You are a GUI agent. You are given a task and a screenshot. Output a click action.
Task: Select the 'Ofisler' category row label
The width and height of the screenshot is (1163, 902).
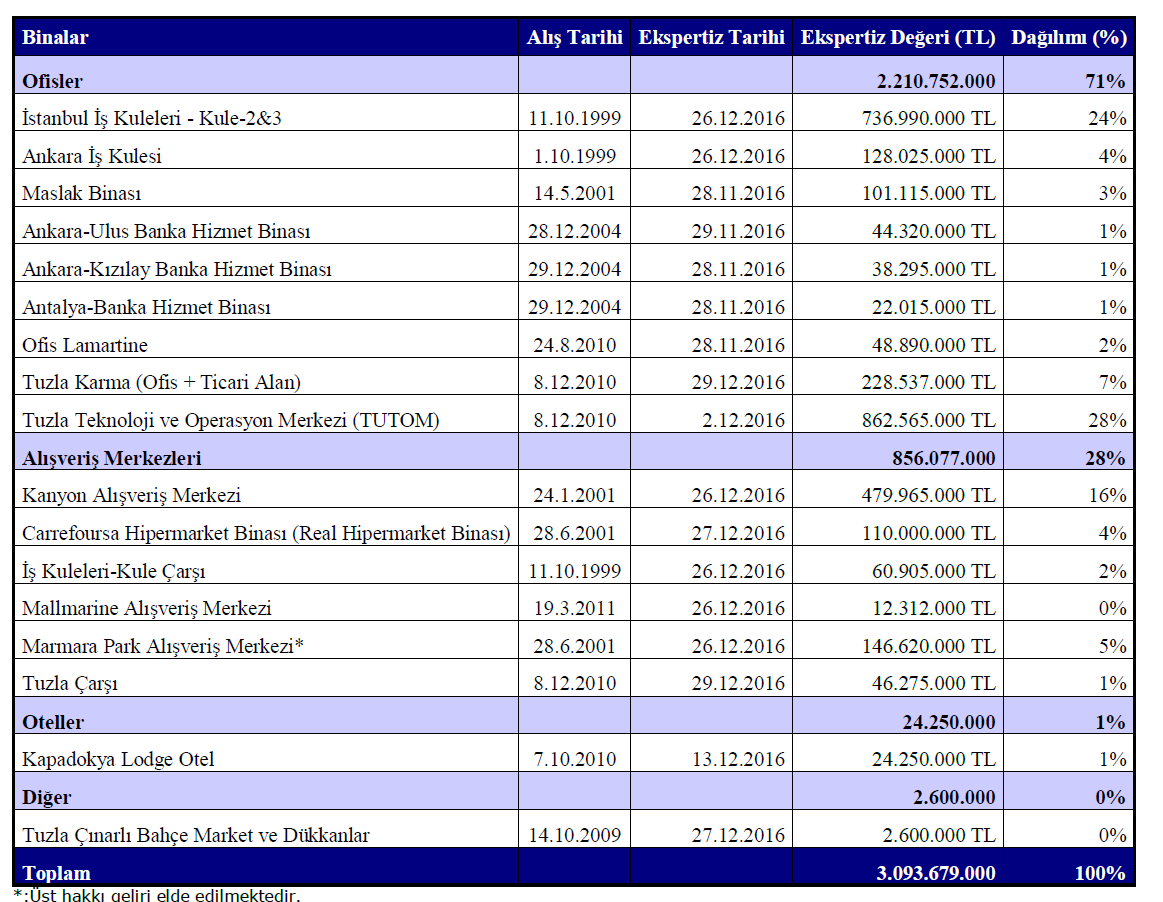pos(52,81)
